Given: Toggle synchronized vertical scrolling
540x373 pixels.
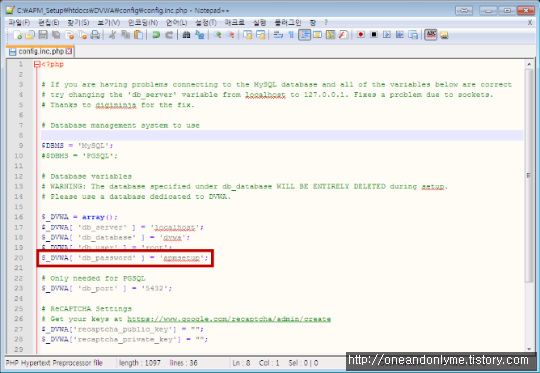Looking at the screenshot, I should click(248, 35).
